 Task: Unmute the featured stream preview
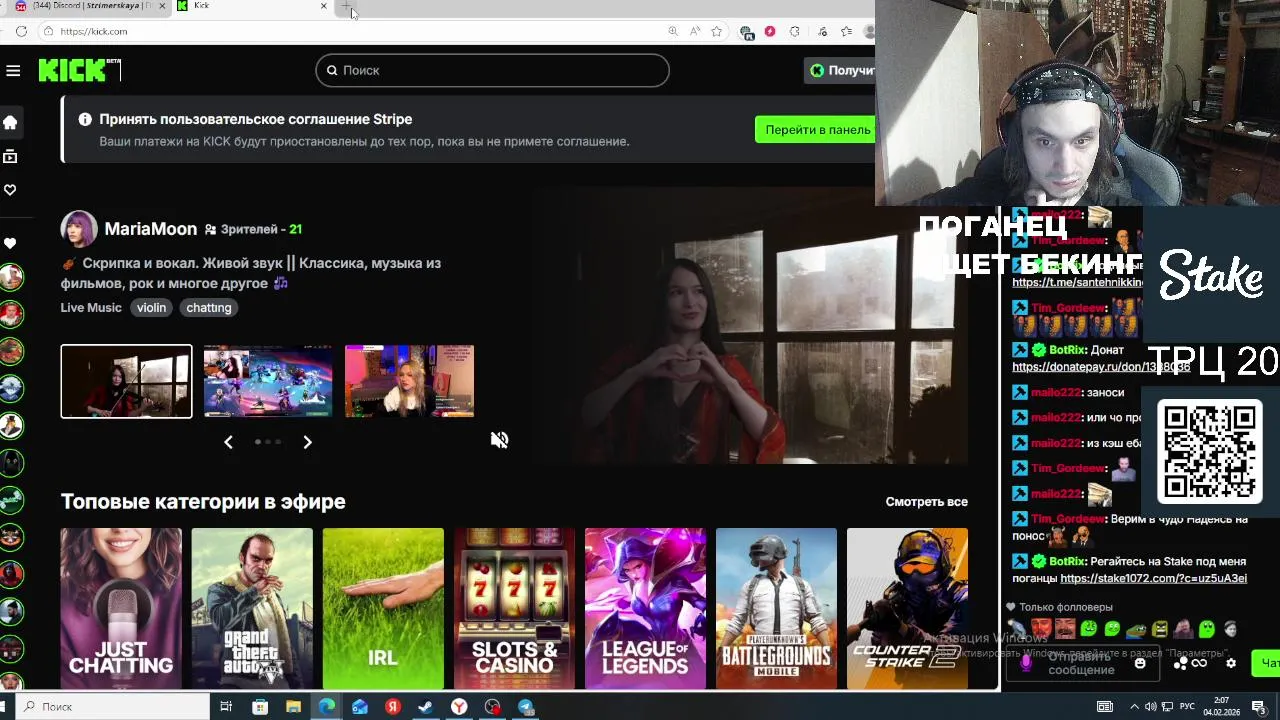(x=499, y=440)
